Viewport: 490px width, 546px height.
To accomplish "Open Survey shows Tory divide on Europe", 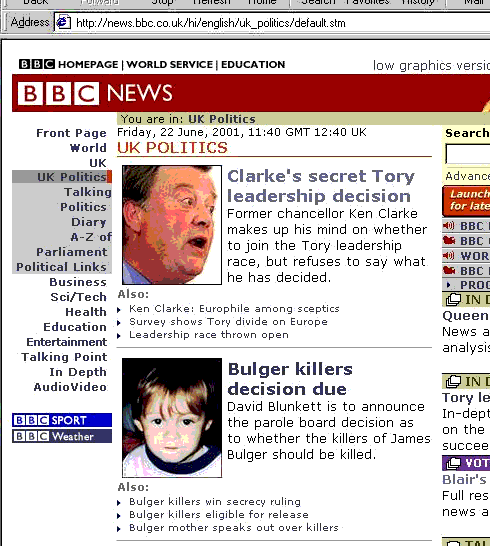I will 228,321.
